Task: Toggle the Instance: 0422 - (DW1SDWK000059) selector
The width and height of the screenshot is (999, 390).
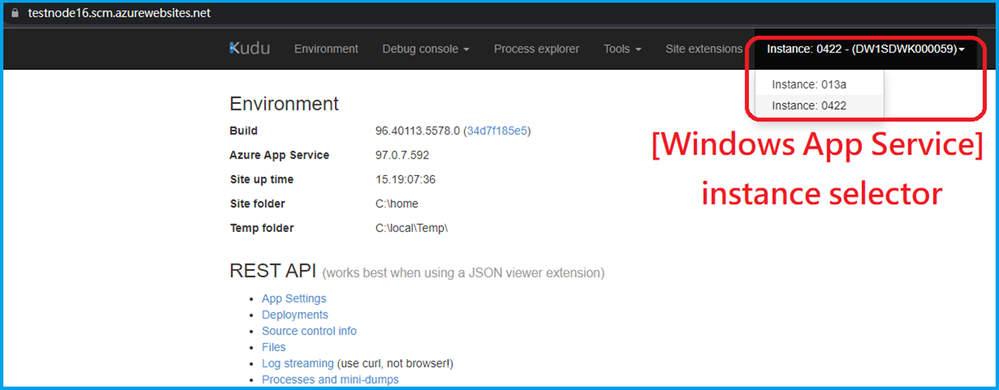Action: point(865,49)
